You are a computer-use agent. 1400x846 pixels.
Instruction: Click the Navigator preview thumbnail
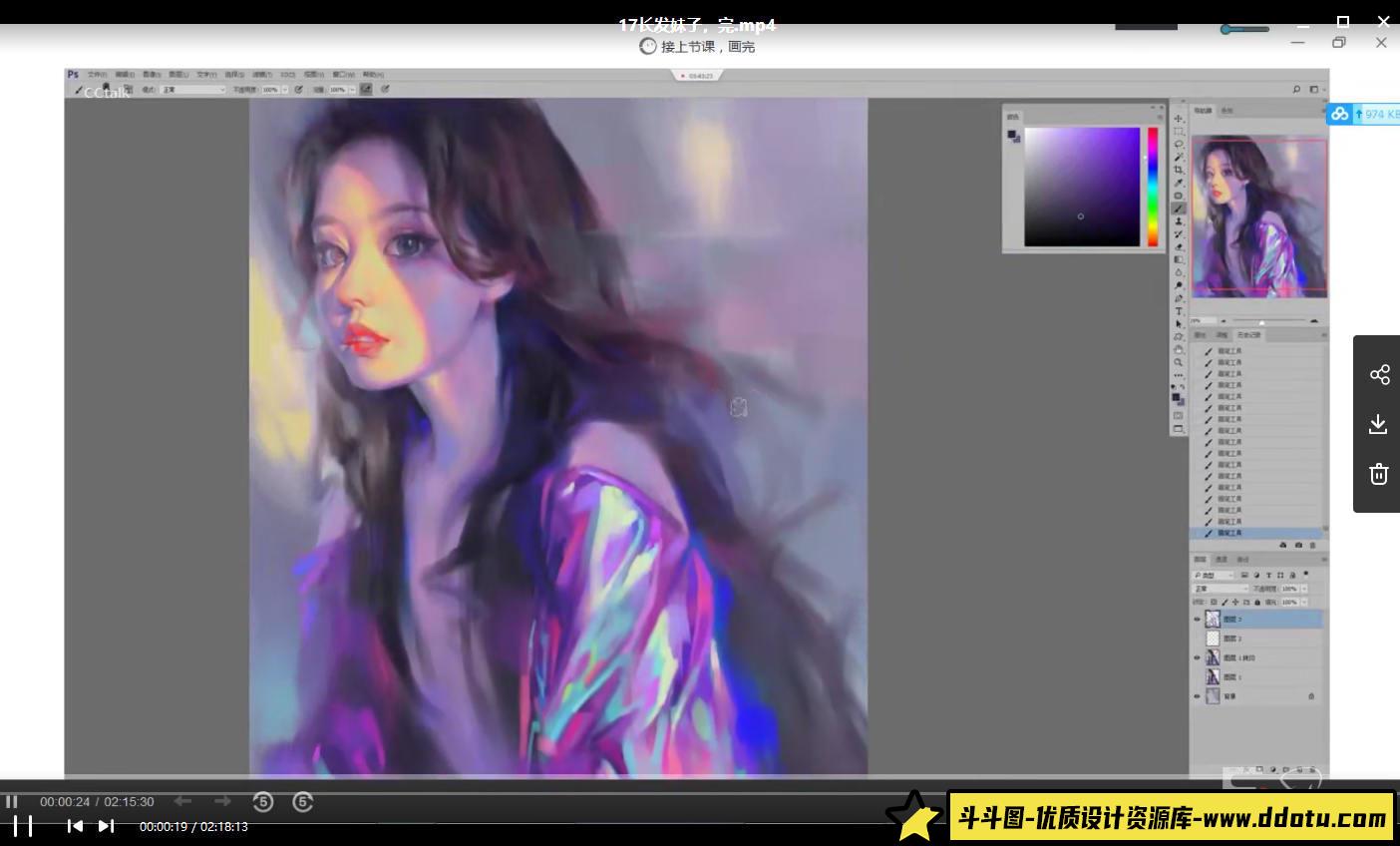tap(1259, 217)
